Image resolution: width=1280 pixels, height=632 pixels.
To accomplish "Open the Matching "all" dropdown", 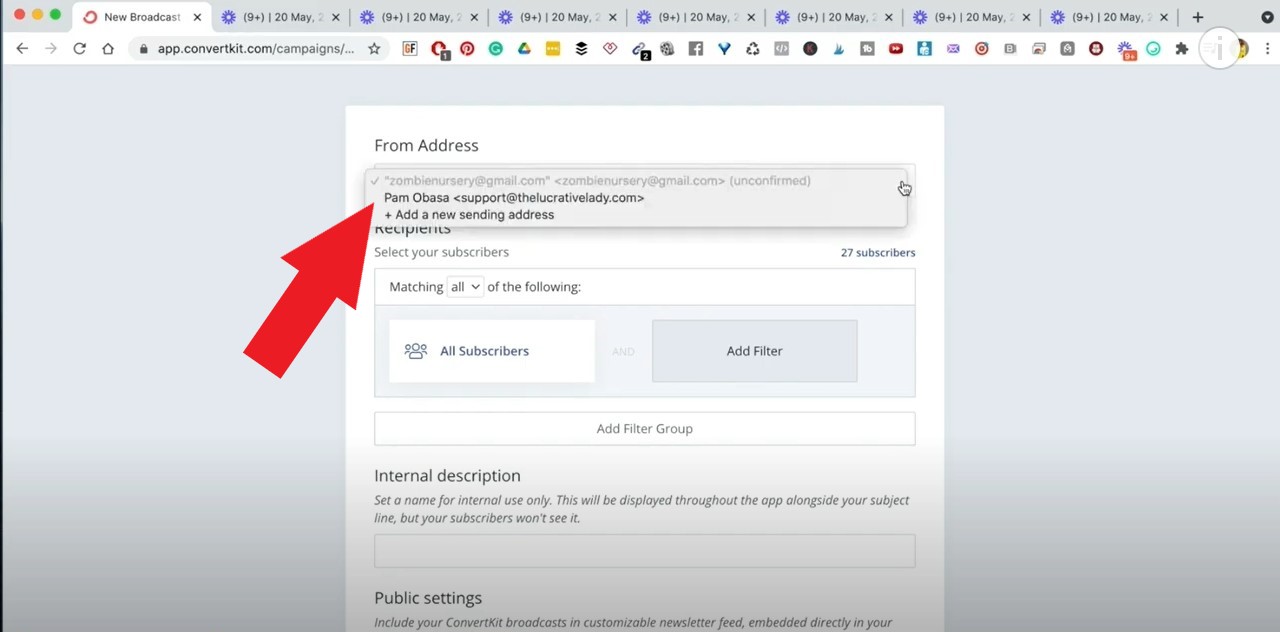I will 464,286.
